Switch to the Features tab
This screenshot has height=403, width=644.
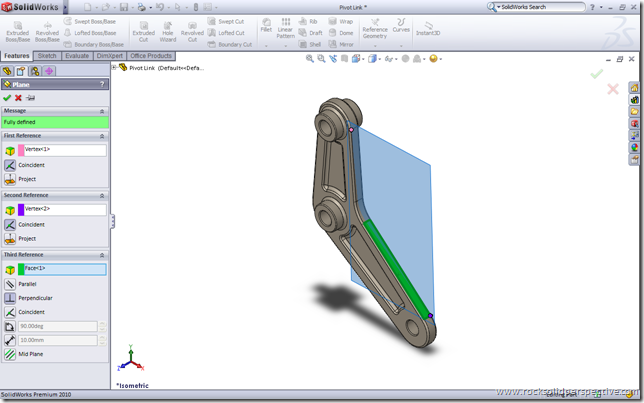pos(17,56)
